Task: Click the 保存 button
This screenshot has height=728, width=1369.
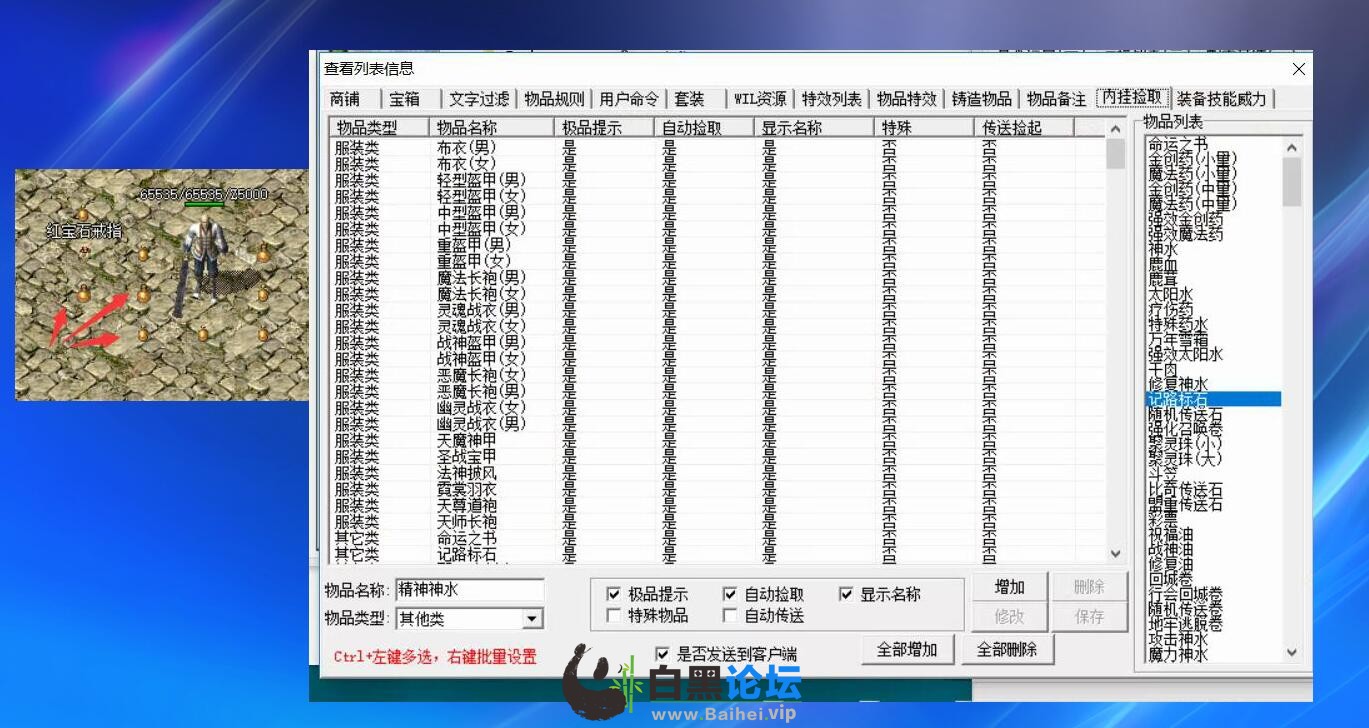Action: pos(1089,617)
